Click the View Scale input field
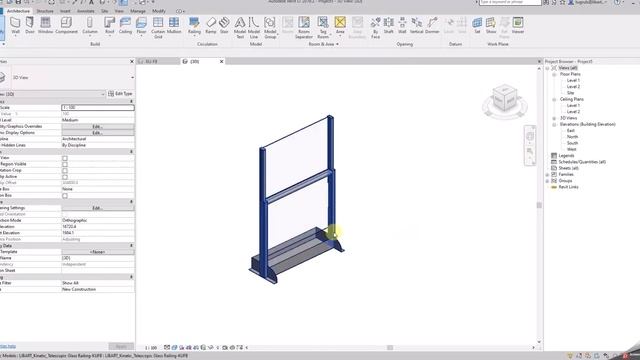Screen dimensions: 640x360 point(98,107)
